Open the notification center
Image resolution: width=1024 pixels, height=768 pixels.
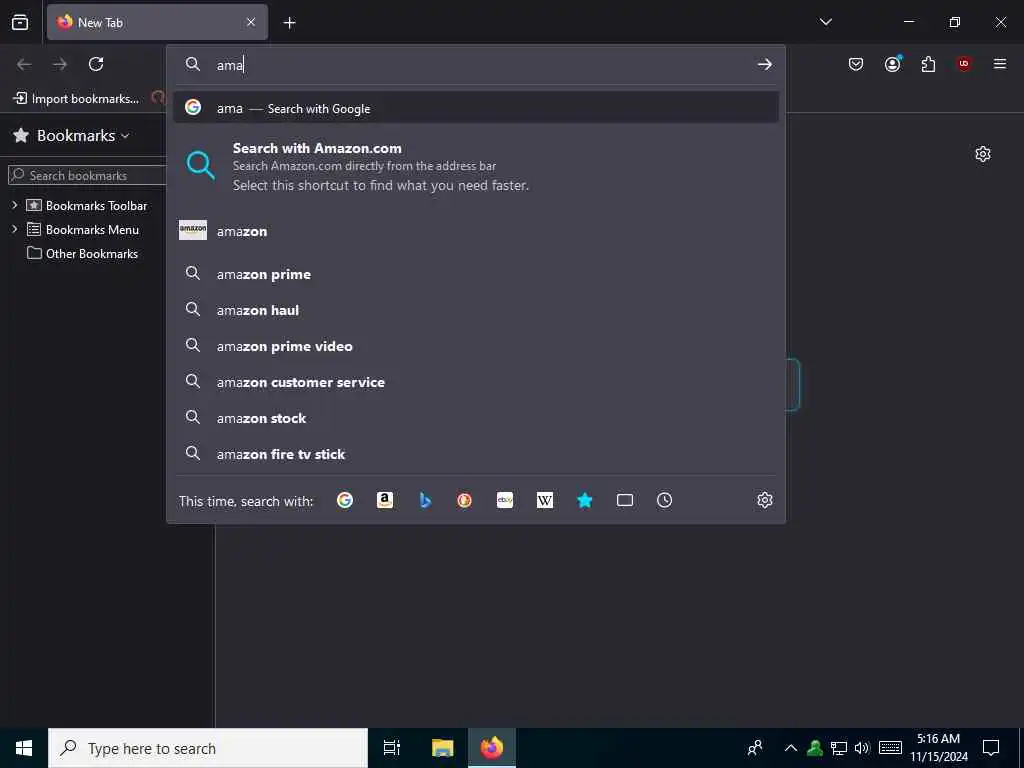point(991,748)
